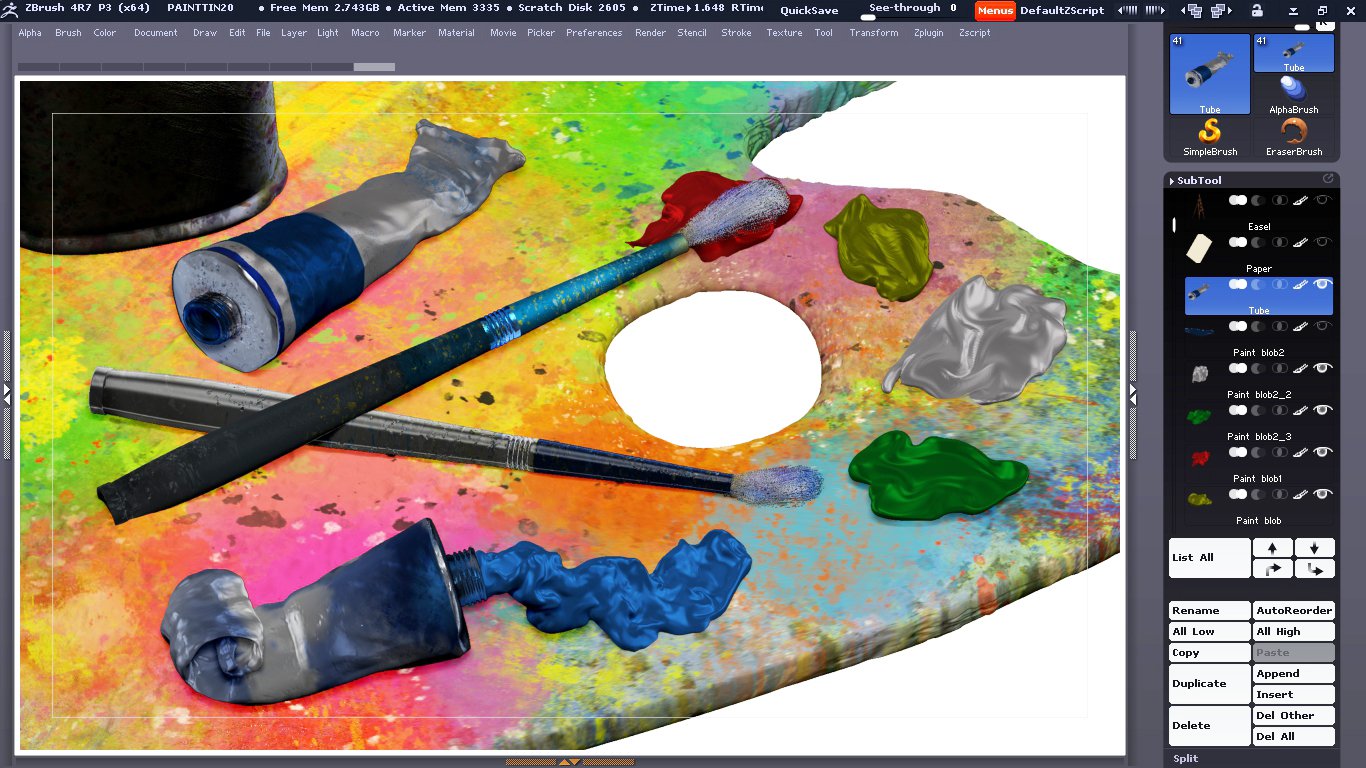Collapse the left tray via divider arrow
1366x768 pixels.
7,393
